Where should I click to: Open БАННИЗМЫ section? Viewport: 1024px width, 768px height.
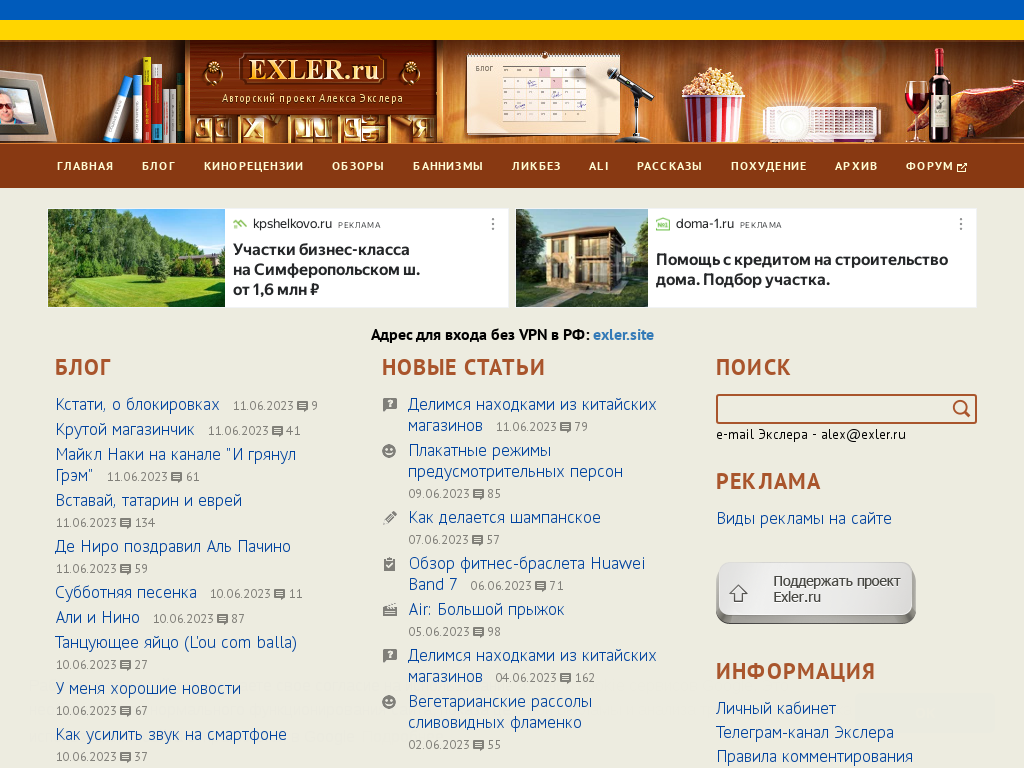(x=448, y=167)
